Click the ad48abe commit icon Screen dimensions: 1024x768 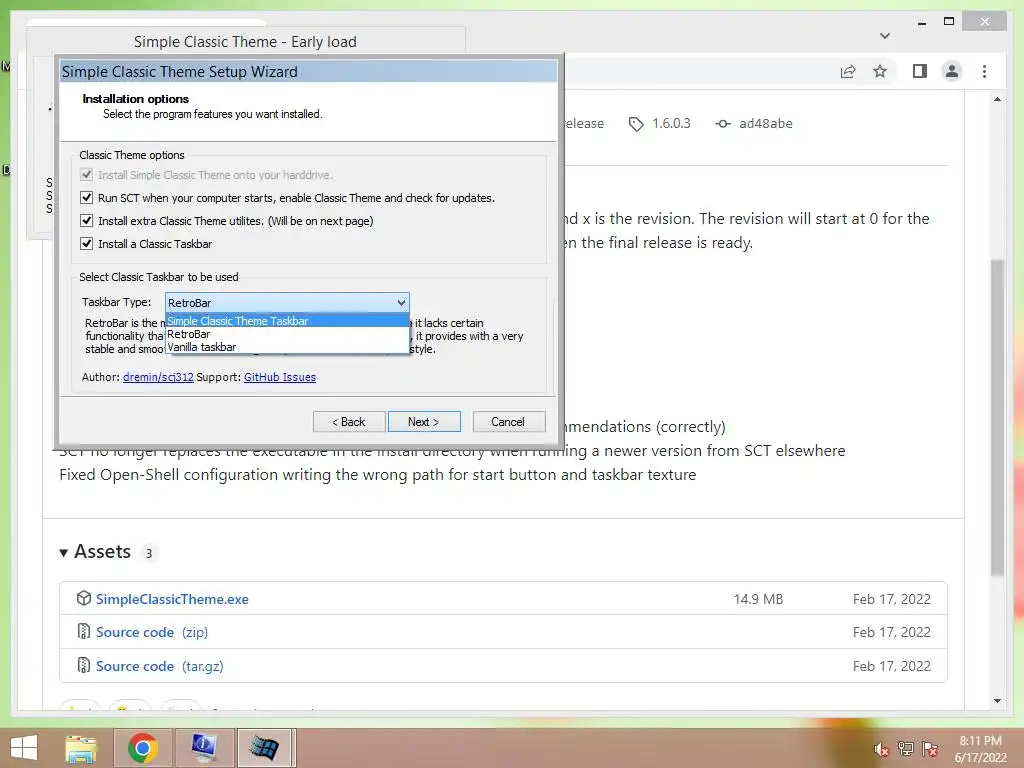click(722, 123)
